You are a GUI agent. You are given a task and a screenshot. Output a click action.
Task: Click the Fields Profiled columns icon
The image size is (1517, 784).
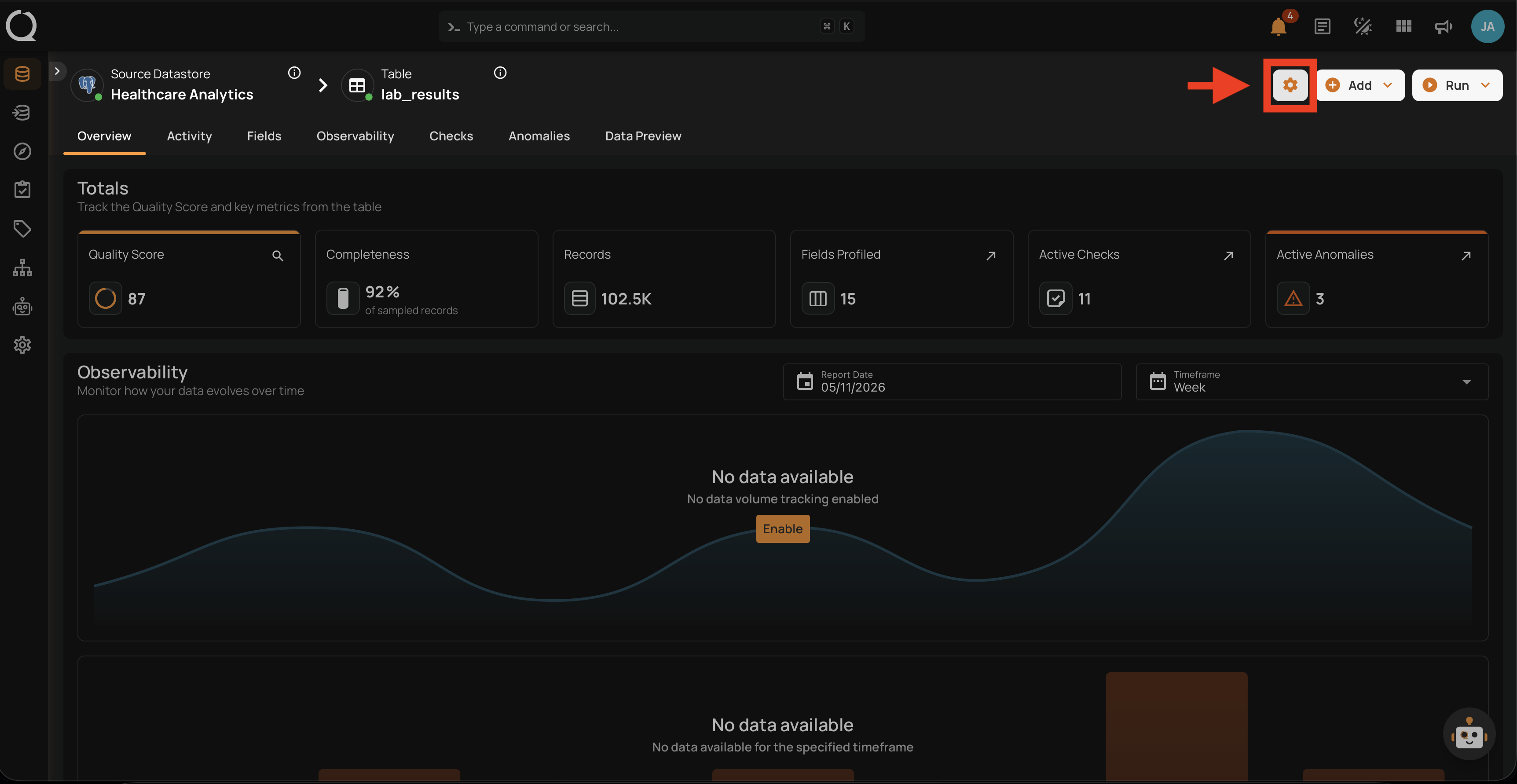pos(817,299)
